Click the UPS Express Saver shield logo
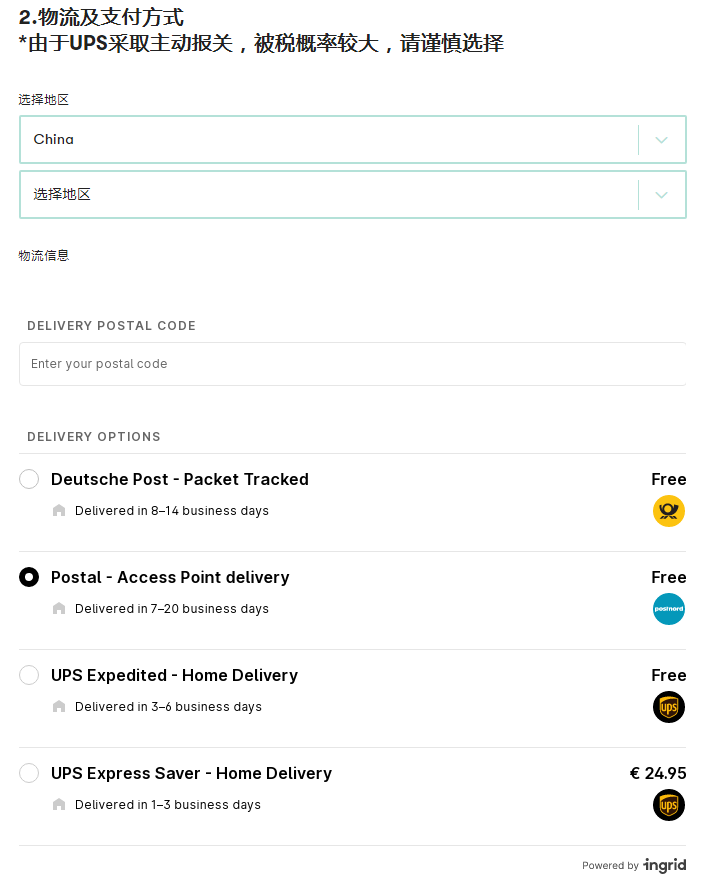This screenshot has height=884, width=720. point(669,805)
